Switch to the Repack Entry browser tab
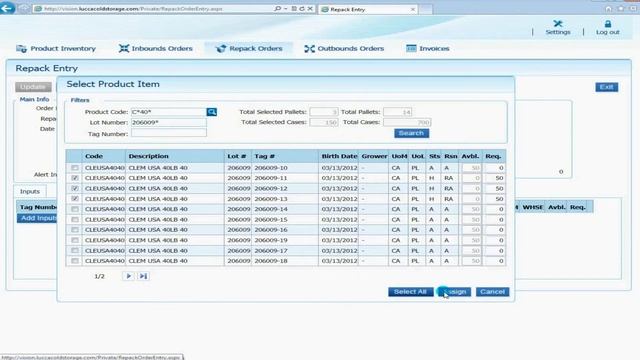The width and height of the screenshot is (640, 360). 368,9
